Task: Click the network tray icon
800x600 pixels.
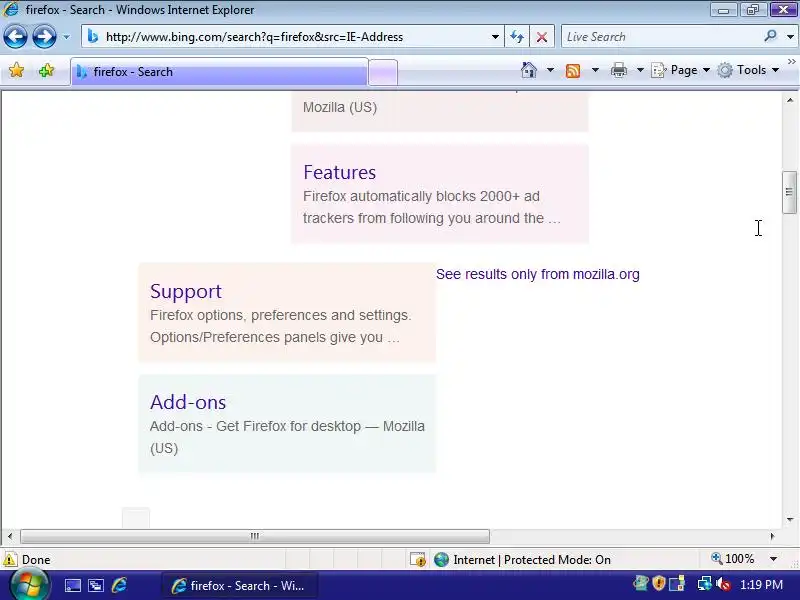Action: pos(705,583)
